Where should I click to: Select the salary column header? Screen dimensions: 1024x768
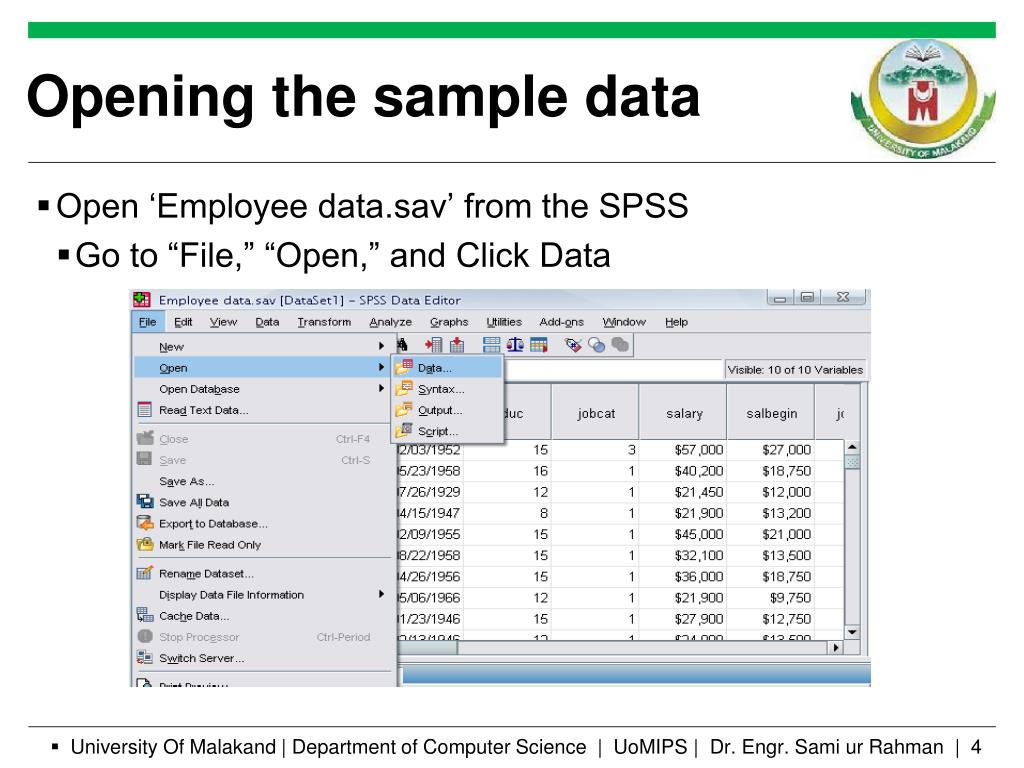684,413
